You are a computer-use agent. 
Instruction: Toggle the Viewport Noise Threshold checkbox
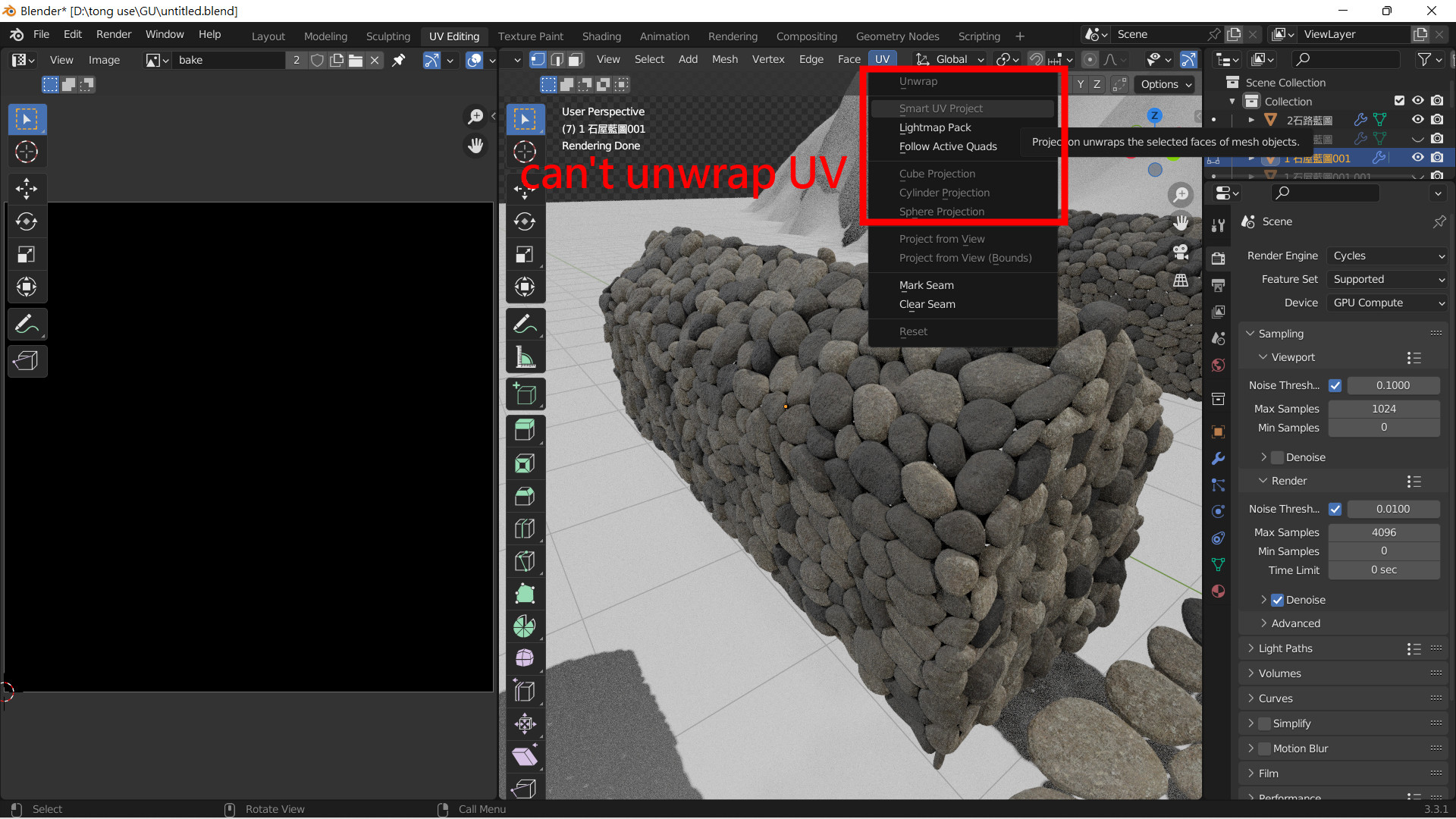point(1335,385)
